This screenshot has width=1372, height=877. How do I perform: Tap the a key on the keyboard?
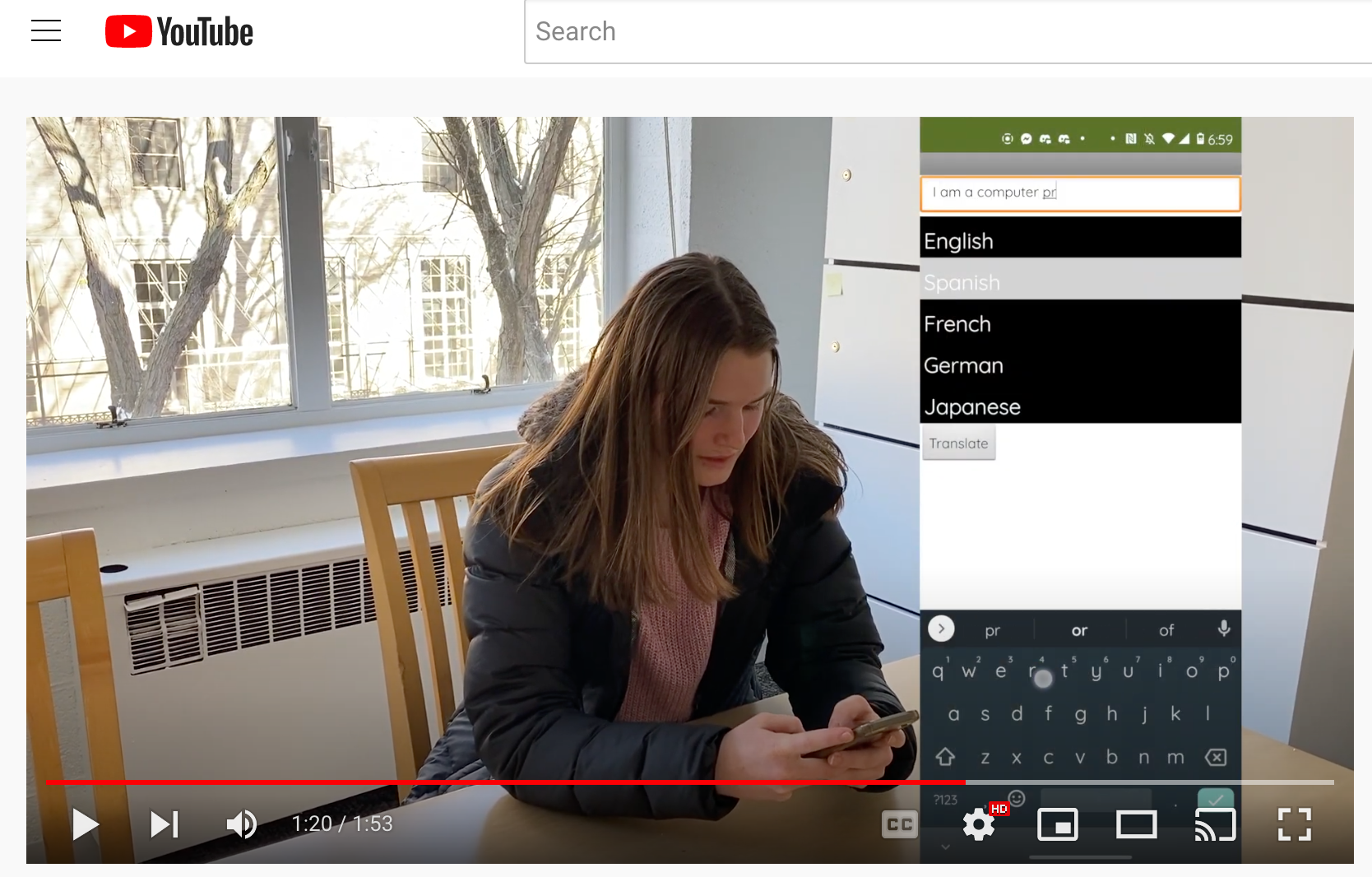point(953,714)
